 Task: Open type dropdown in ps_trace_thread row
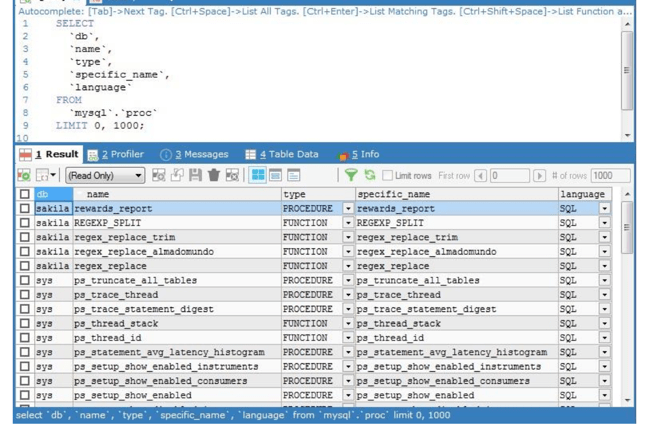click(x=348, y=295)
